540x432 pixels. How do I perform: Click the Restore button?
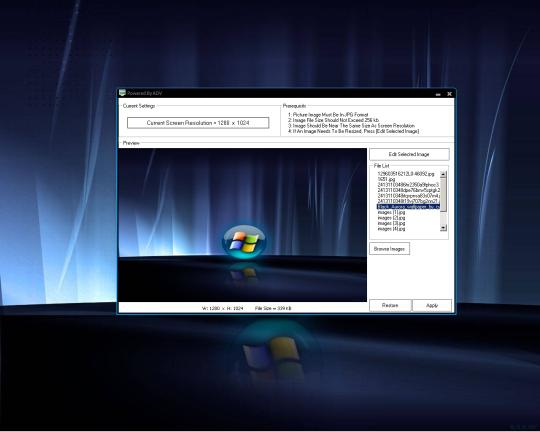click(x=390, y=305)
